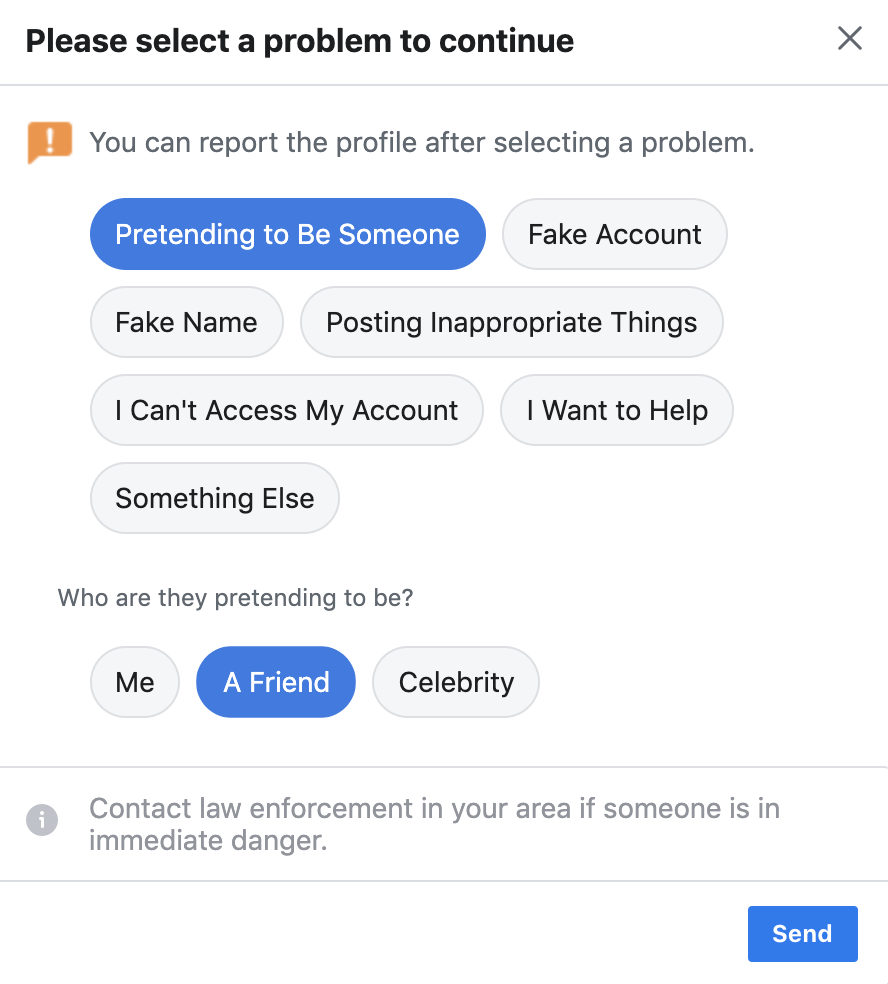Click the orange exclamation report icon
The width and height of the screenshot is (888, 984).
click(50, 142)
